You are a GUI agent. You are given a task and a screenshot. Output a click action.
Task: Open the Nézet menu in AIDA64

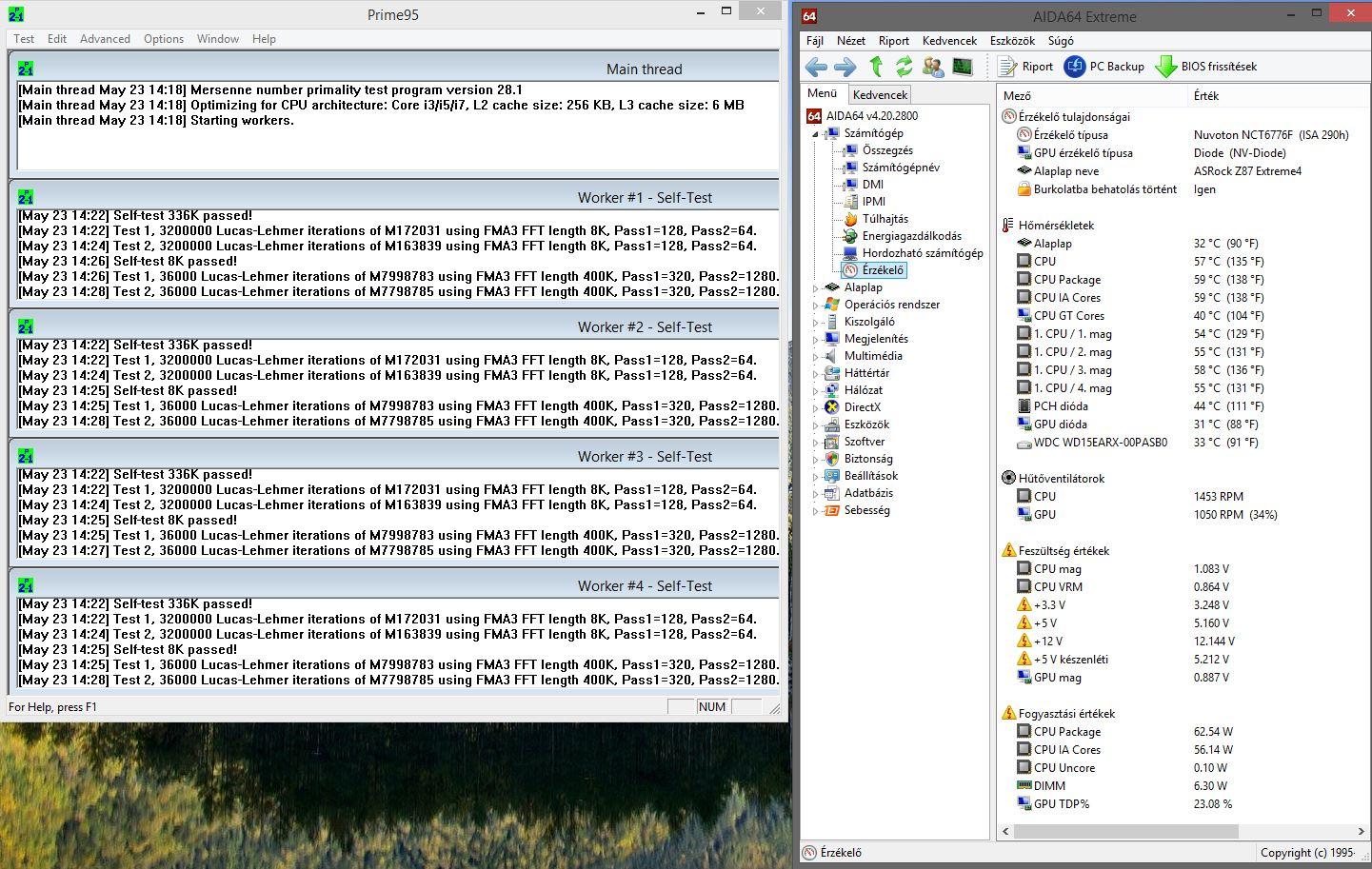click(851, 41)
